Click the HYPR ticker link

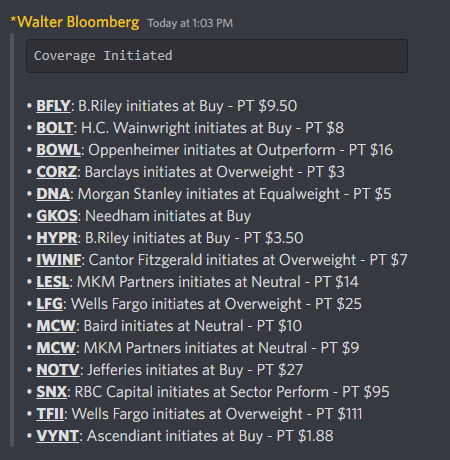click(57, 238)
